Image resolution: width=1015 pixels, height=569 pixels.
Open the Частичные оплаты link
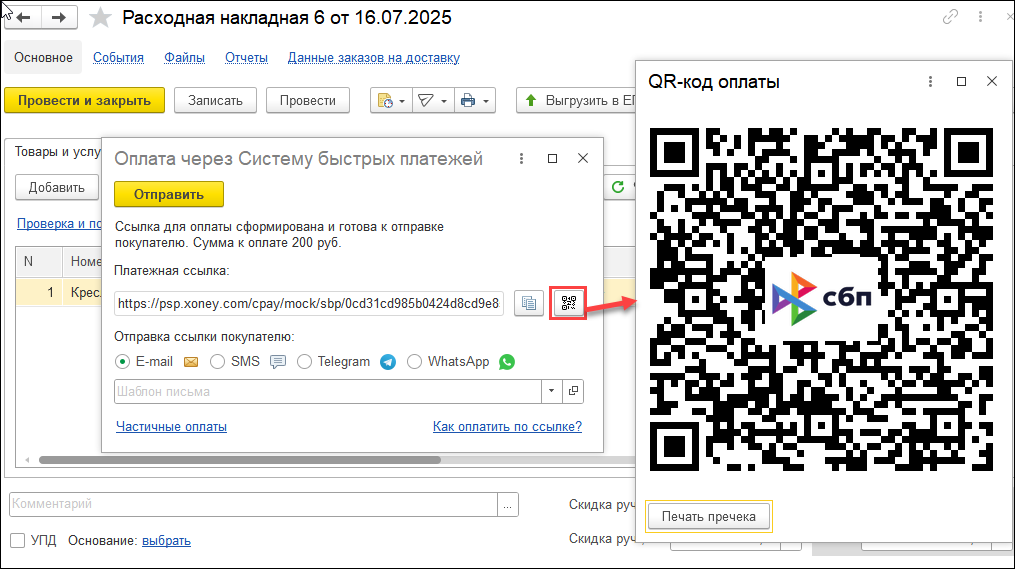pos(172,427)
